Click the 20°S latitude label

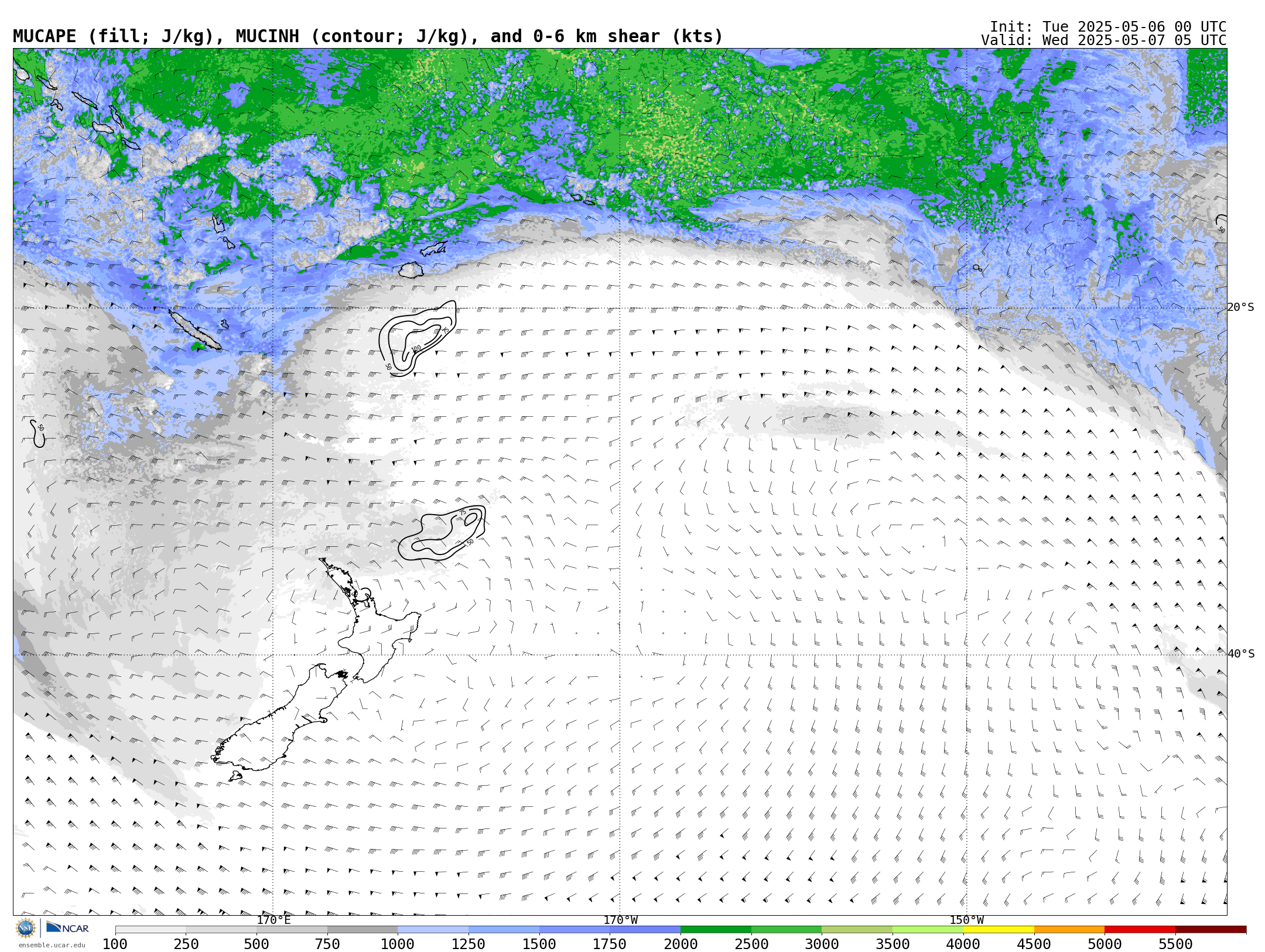tap(1240, 307)
